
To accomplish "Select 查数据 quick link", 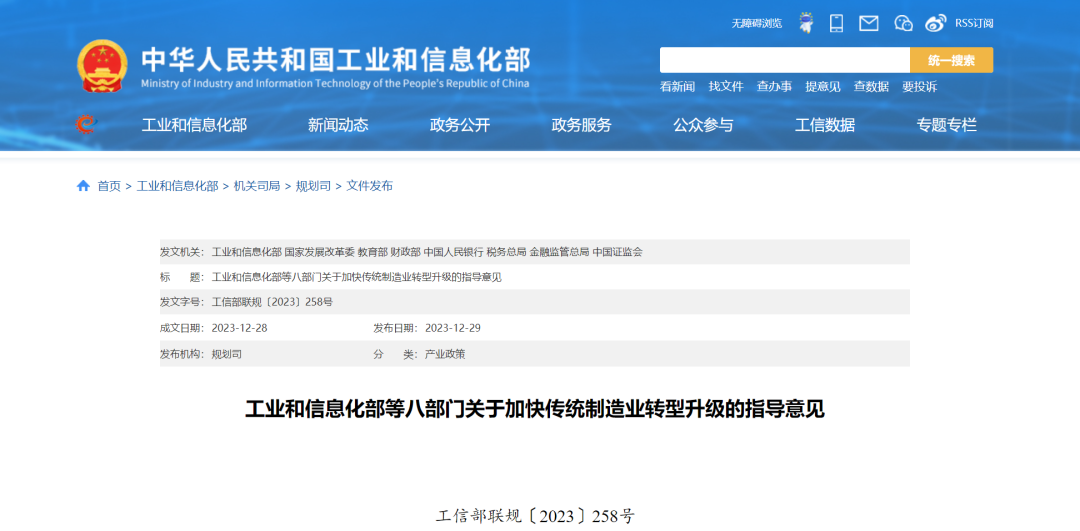I will click(x=871, y=87).
